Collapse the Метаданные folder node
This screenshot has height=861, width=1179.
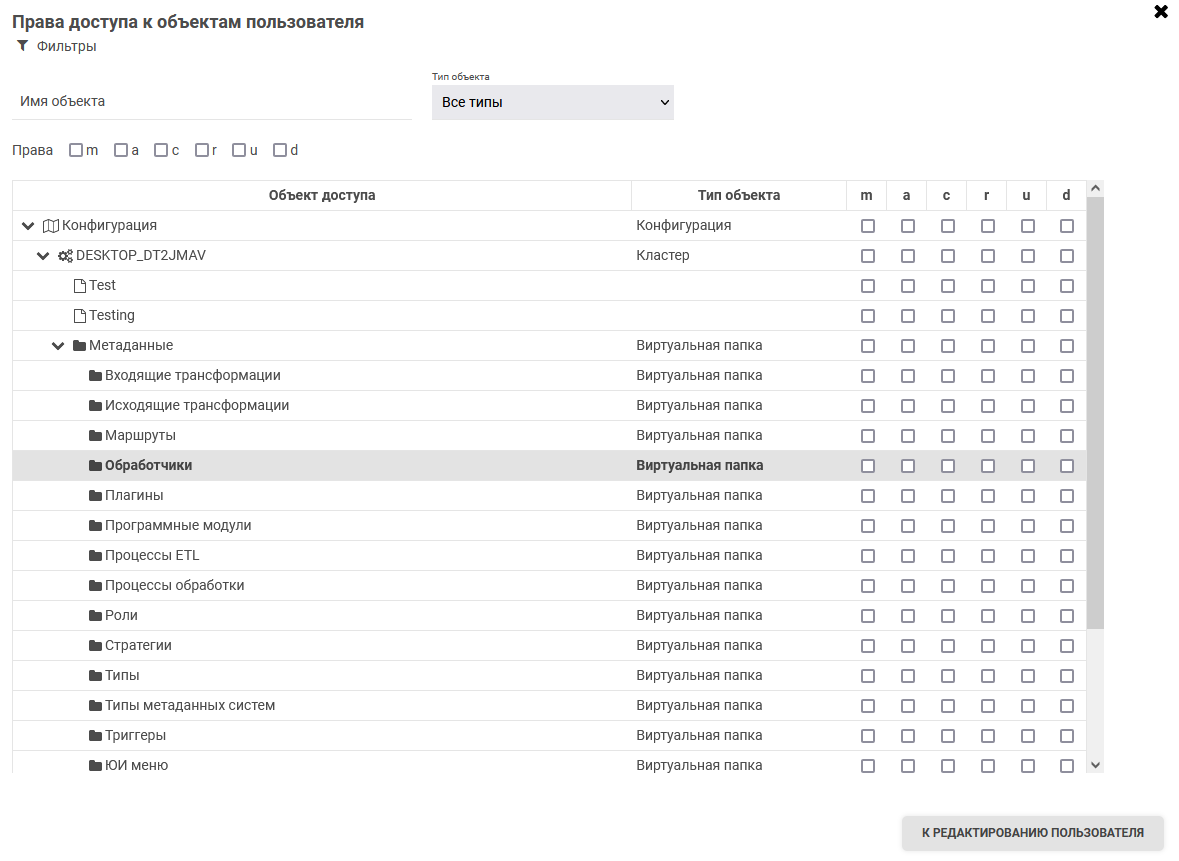tap(58, 346)
